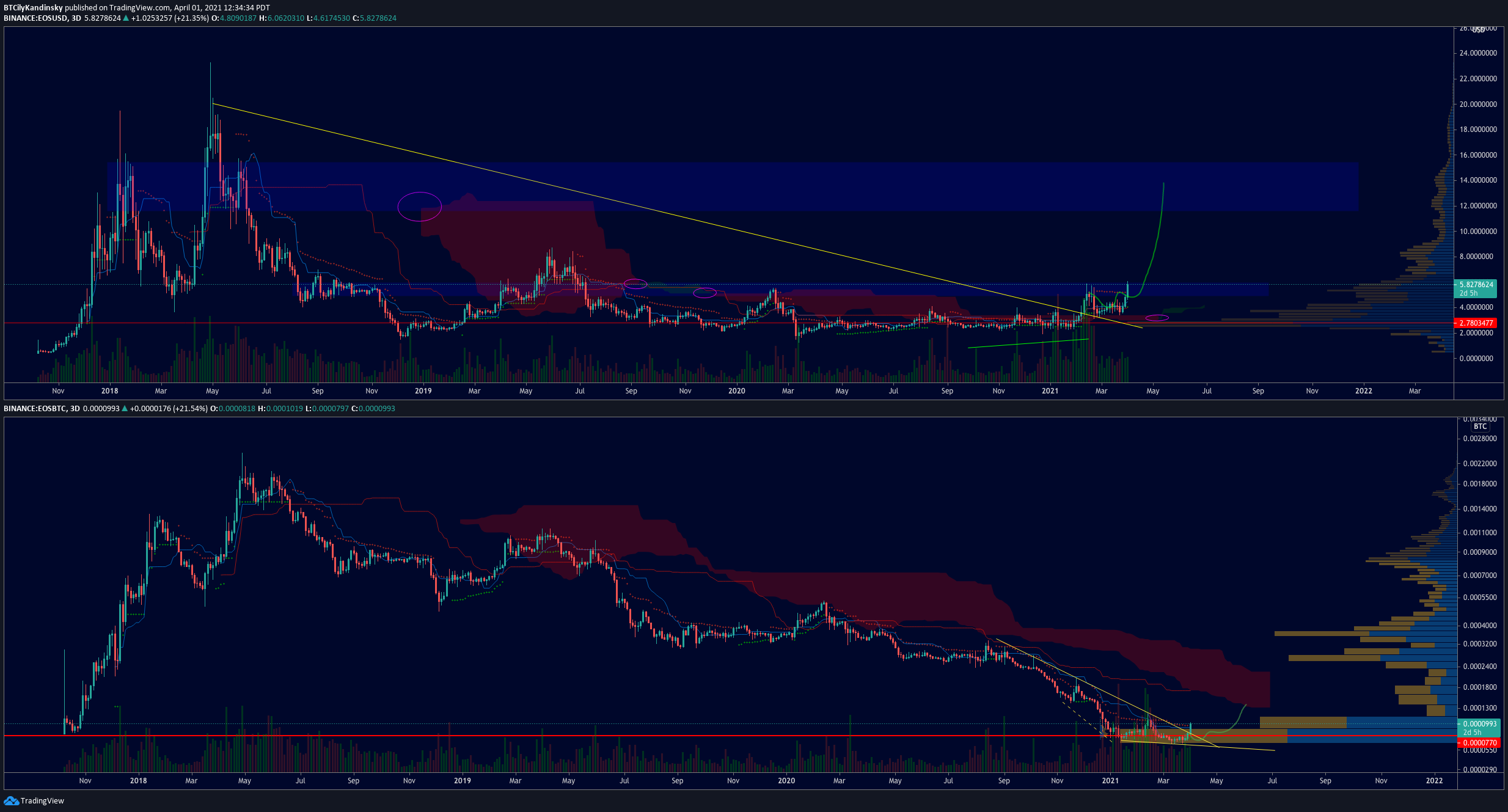Click the 0.0001800 tick on lower price axis

(1480, 687)
